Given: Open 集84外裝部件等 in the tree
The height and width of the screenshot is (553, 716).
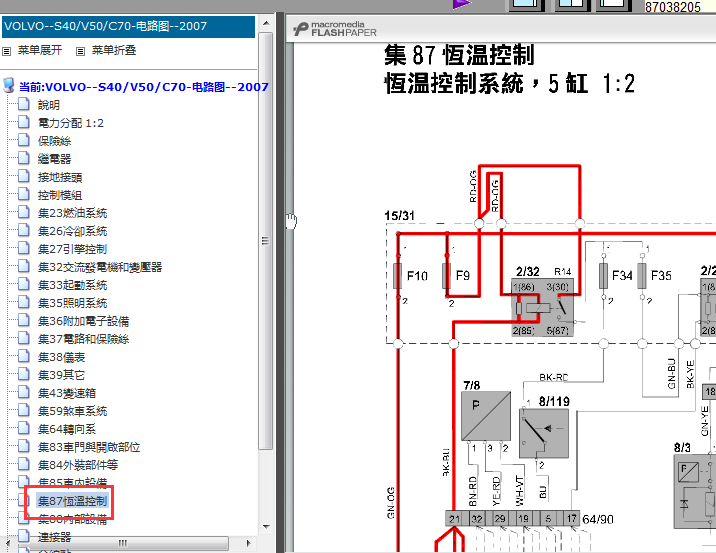Looking at the screenshot, I should tap(78, 465).
